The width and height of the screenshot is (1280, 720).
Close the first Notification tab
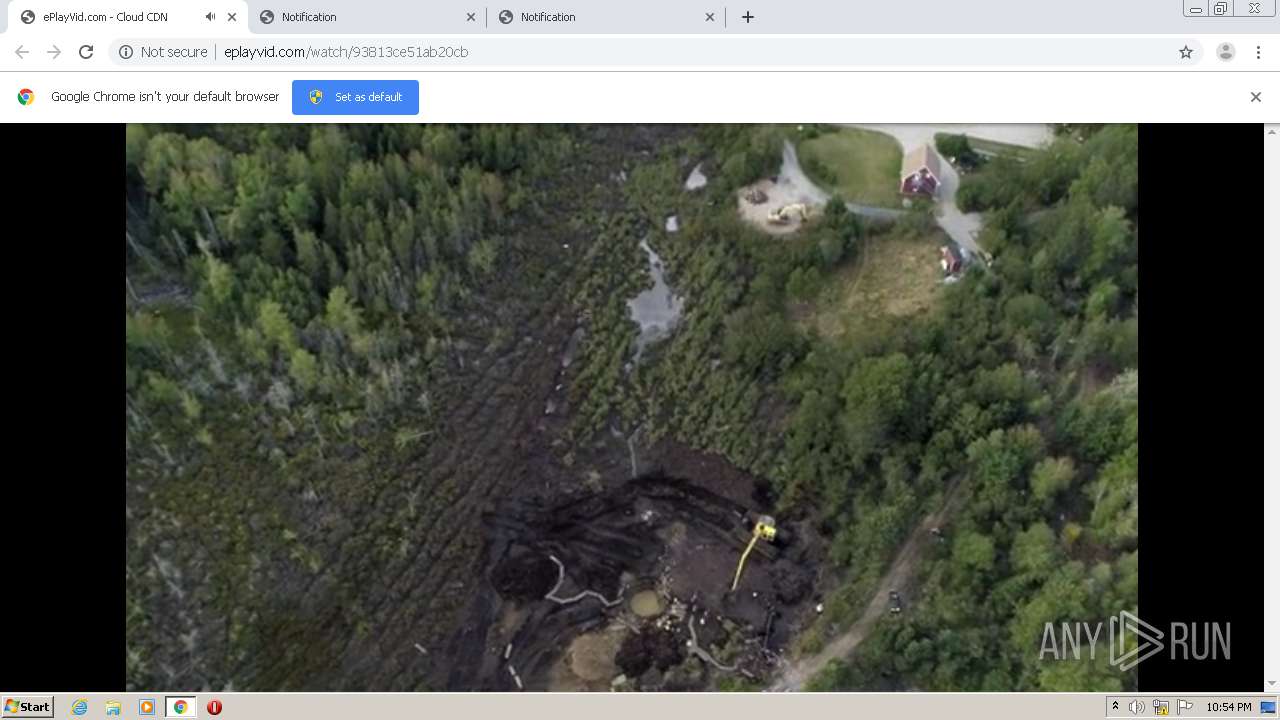471,17
